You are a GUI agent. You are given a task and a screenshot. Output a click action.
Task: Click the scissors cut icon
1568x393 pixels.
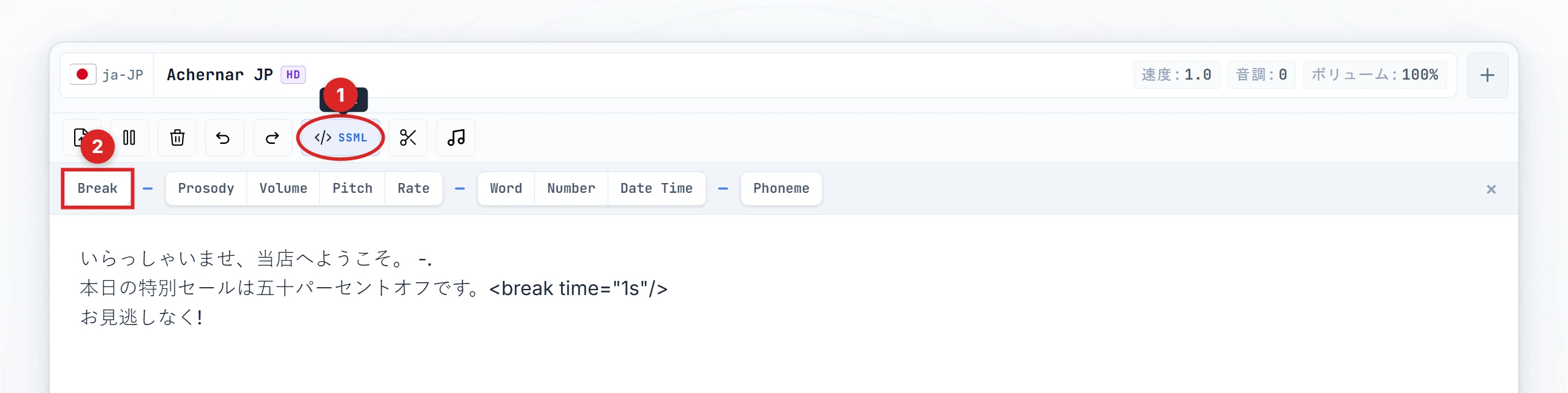408,138
